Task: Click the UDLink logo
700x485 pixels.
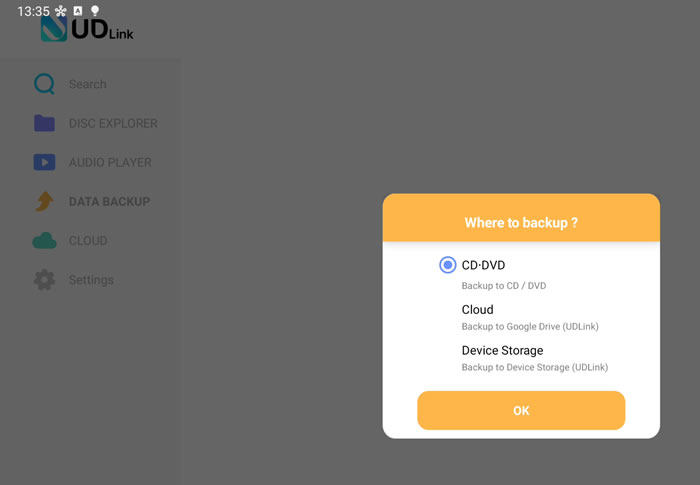Action: [87, 29]
